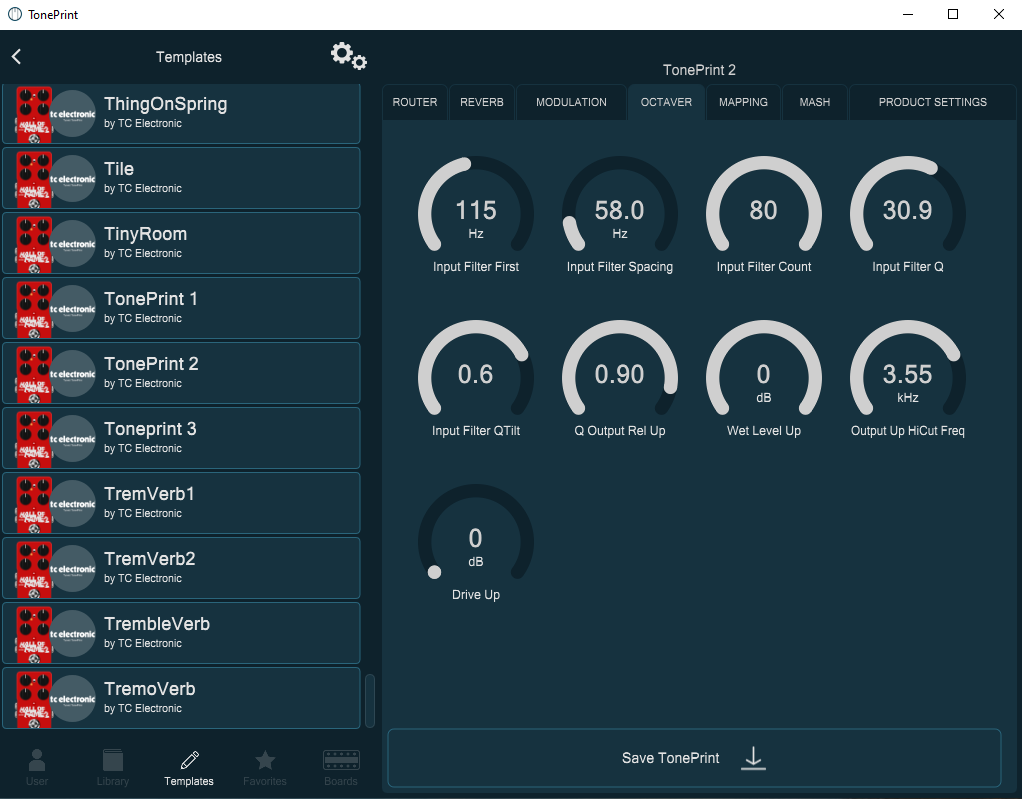
Task: Close the TonePrint window
Action: tap(999, 14)
